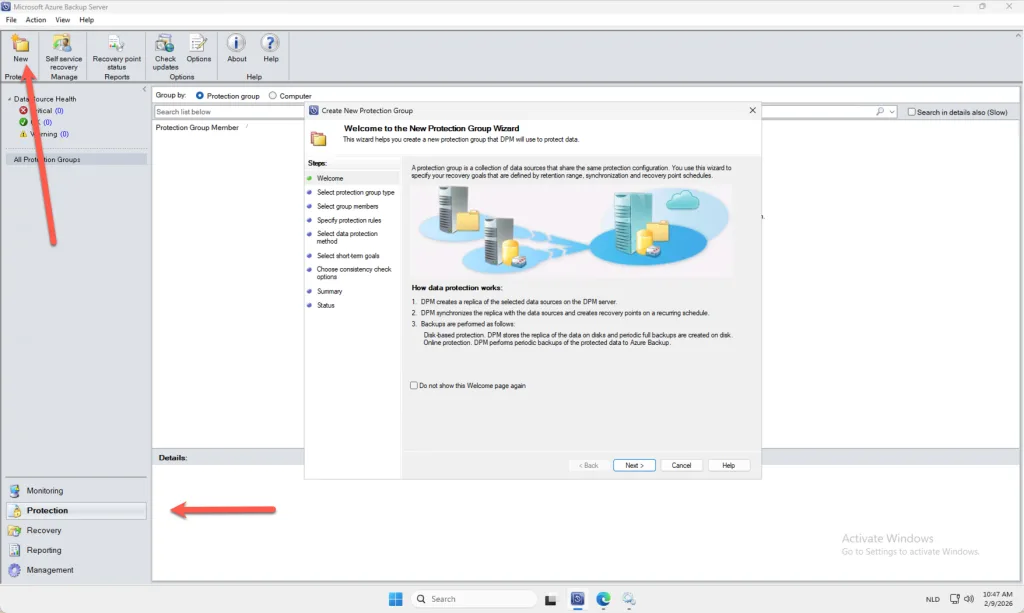Open the View menu
The width and height of the screenshot is (1024, 613).
(x=63, y=20)
